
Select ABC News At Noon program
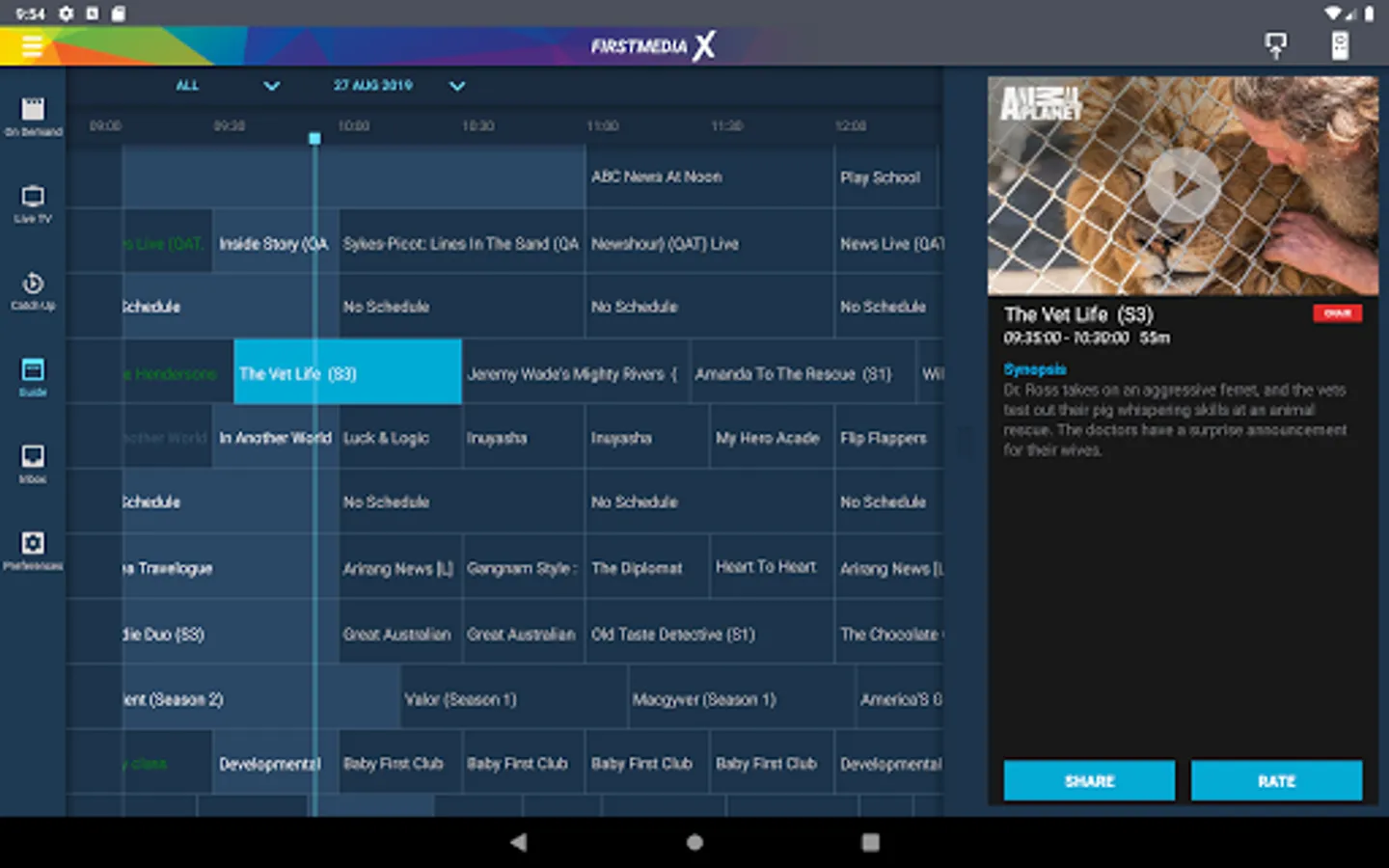pos(709,177)
